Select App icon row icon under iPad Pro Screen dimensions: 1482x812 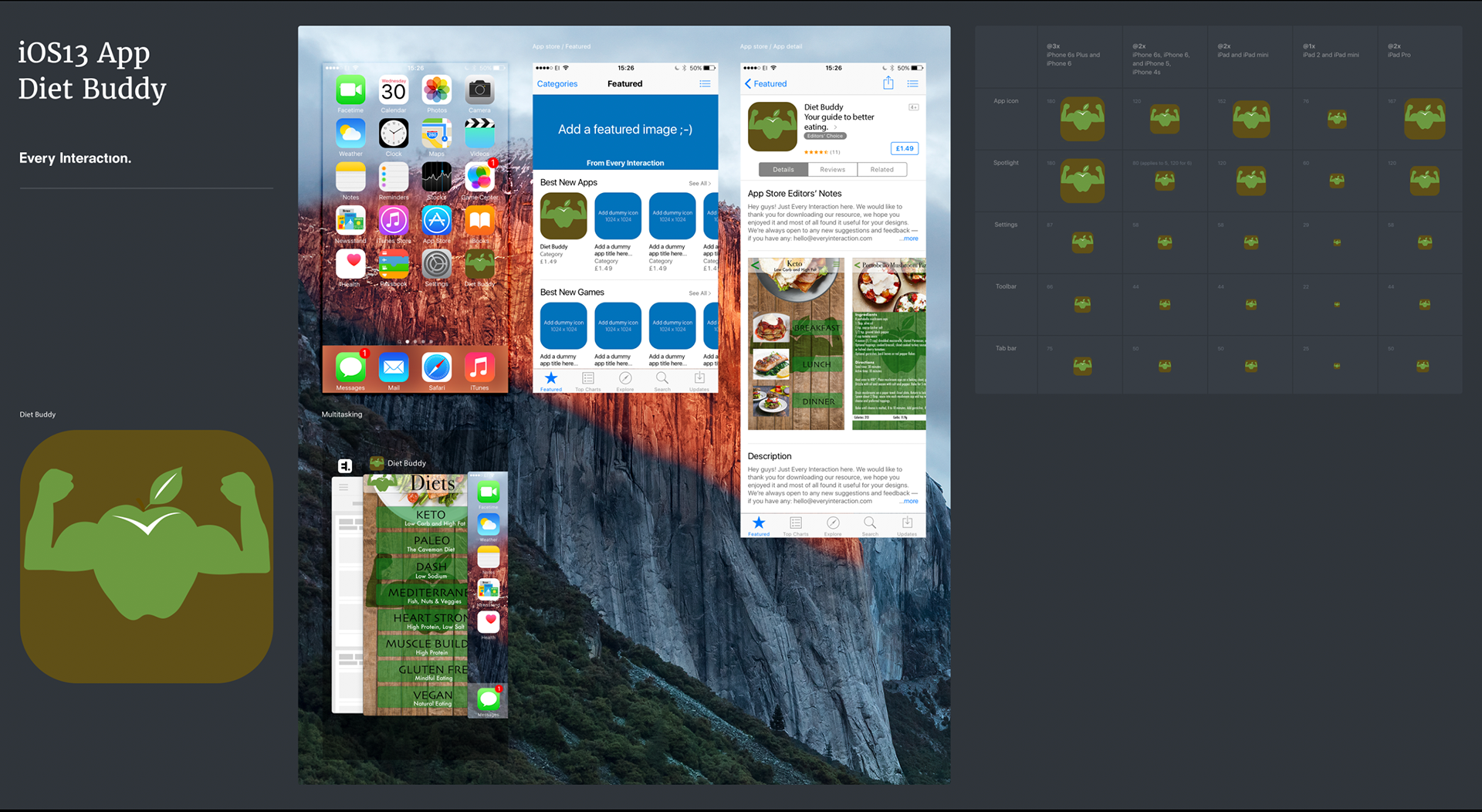point(1424,120)
